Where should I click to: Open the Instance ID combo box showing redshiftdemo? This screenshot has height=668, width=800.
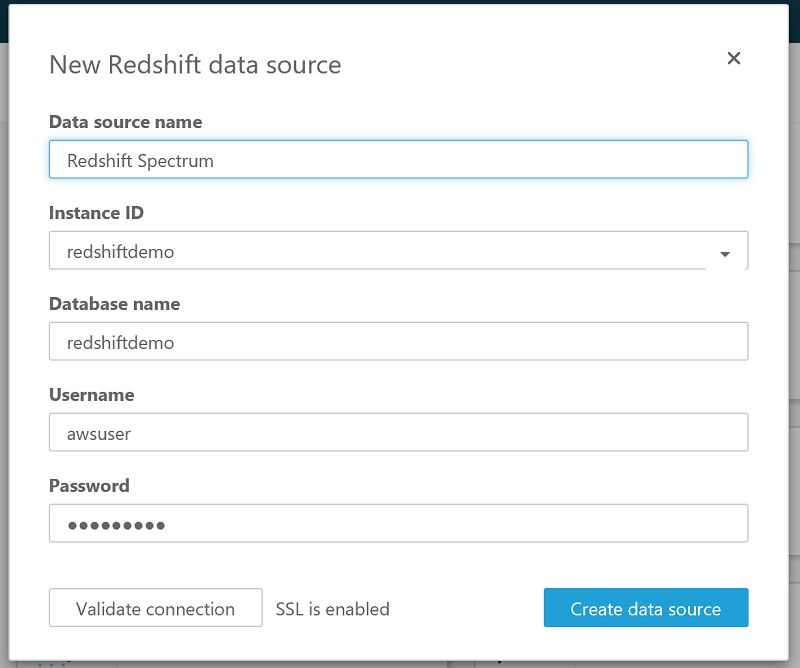(x=380, y=252)
